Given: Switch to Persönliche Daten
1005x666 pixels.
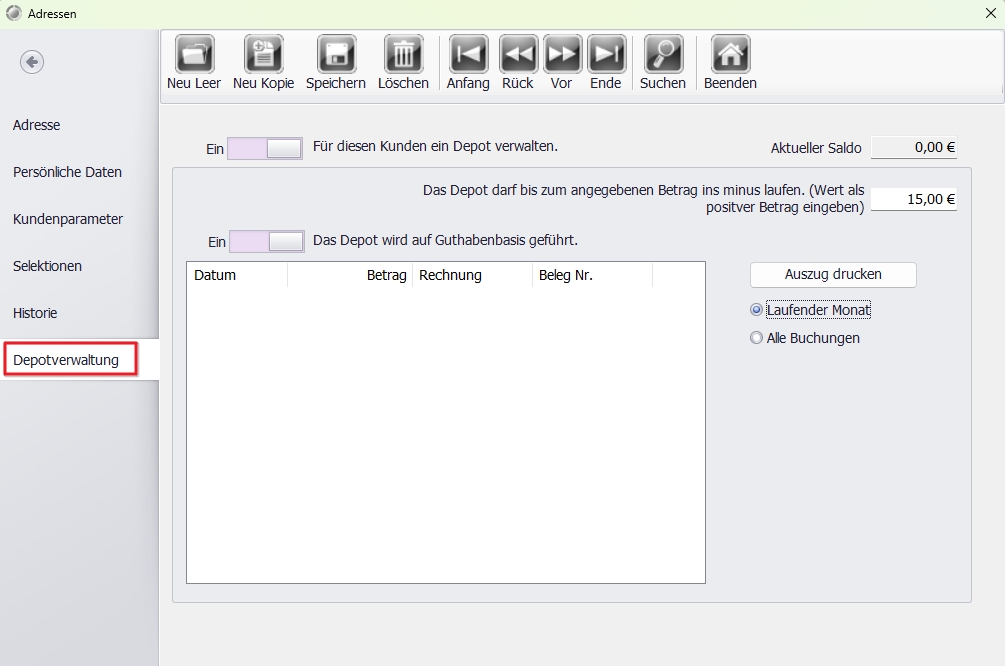Looking at the screenshot, I should pos(67,172).
